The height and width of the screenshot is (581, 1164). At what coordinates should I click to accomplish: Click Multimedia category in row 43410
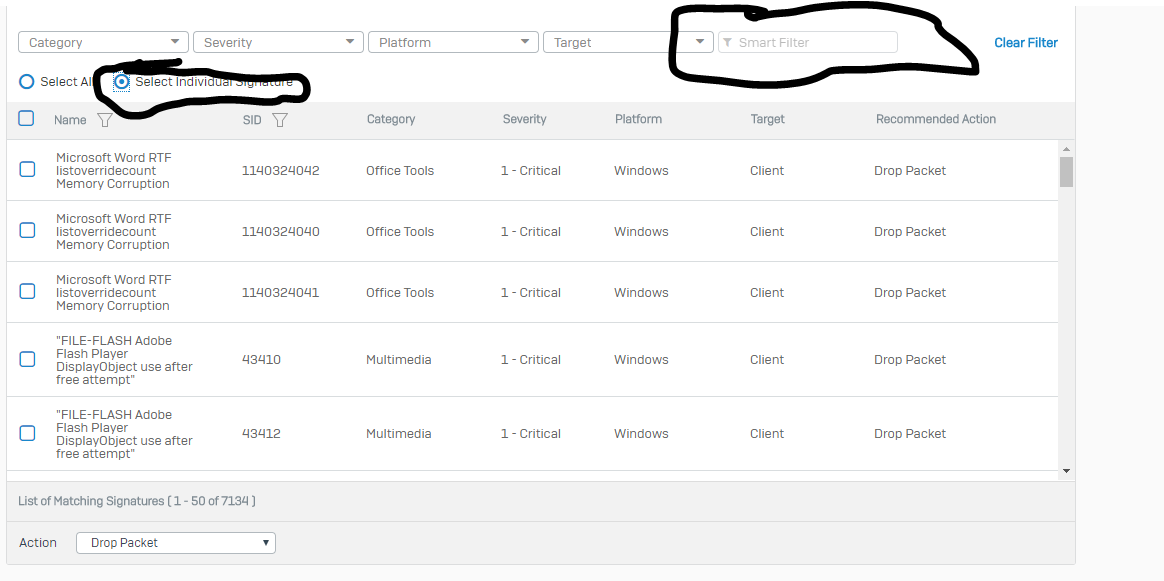tap(399, 359)
